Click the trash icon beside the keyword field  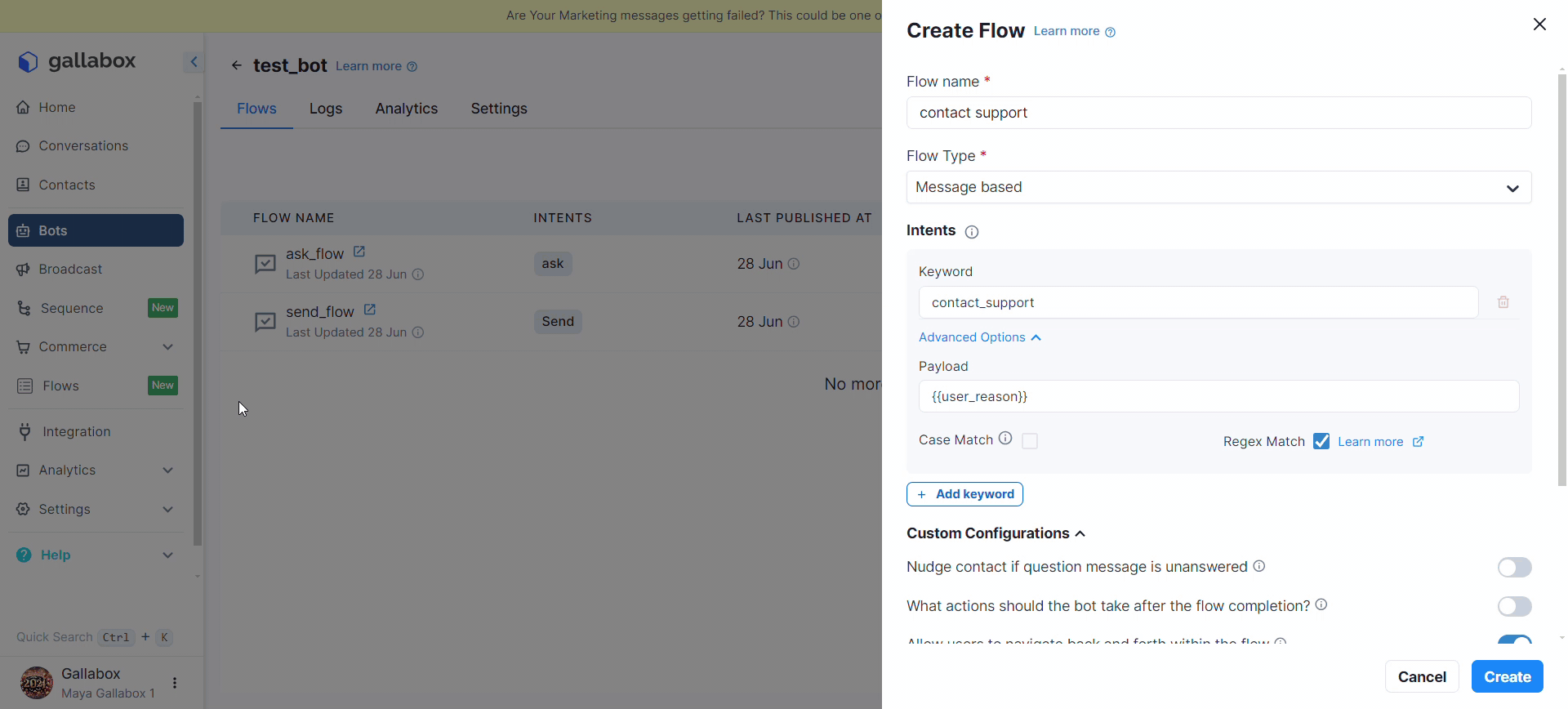pyautogui.click(x=1503, y=302)
